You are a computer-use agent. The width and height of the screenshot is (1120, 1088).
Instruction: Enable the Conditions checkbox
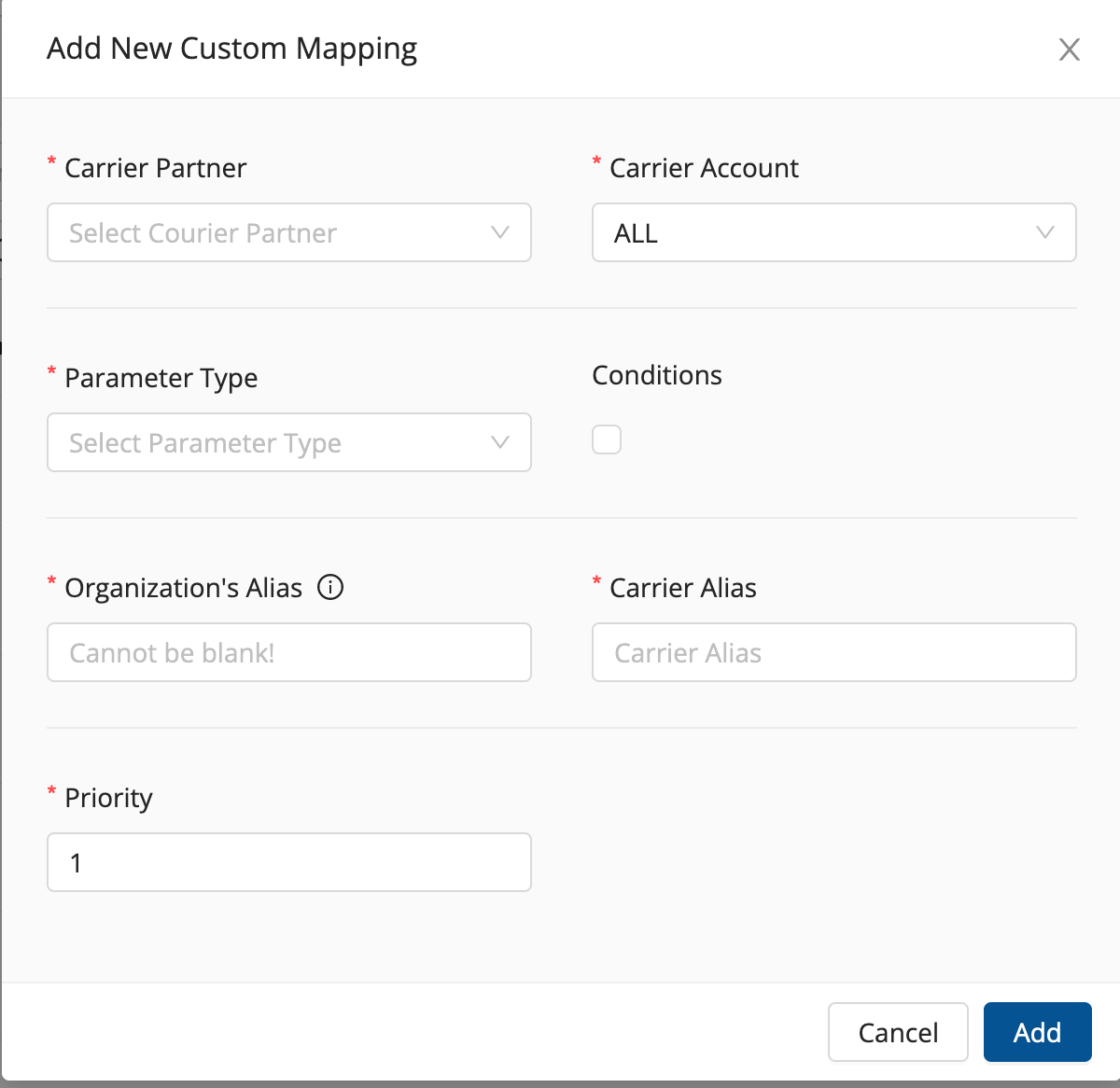tap(607, 439)
